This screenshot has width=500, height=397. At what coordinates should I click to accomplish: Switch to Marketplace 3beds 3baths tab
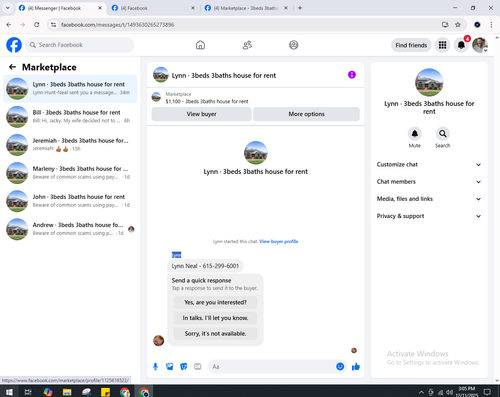246,8
